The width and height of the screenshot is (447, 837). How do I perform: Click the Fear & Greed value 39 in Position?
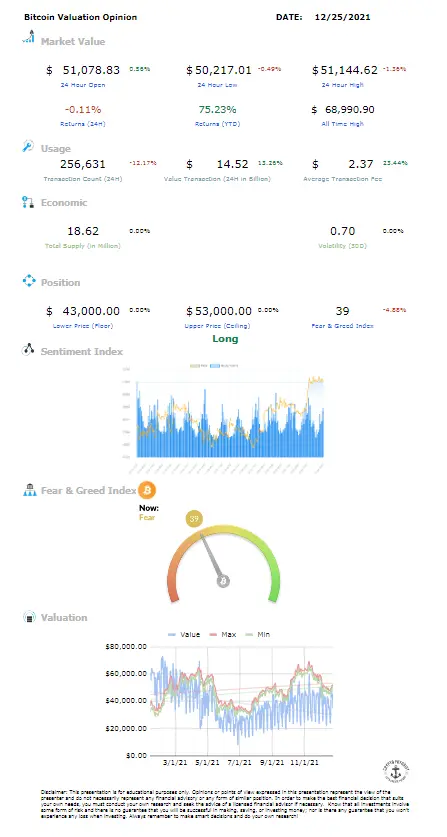(x=342, y=311)
